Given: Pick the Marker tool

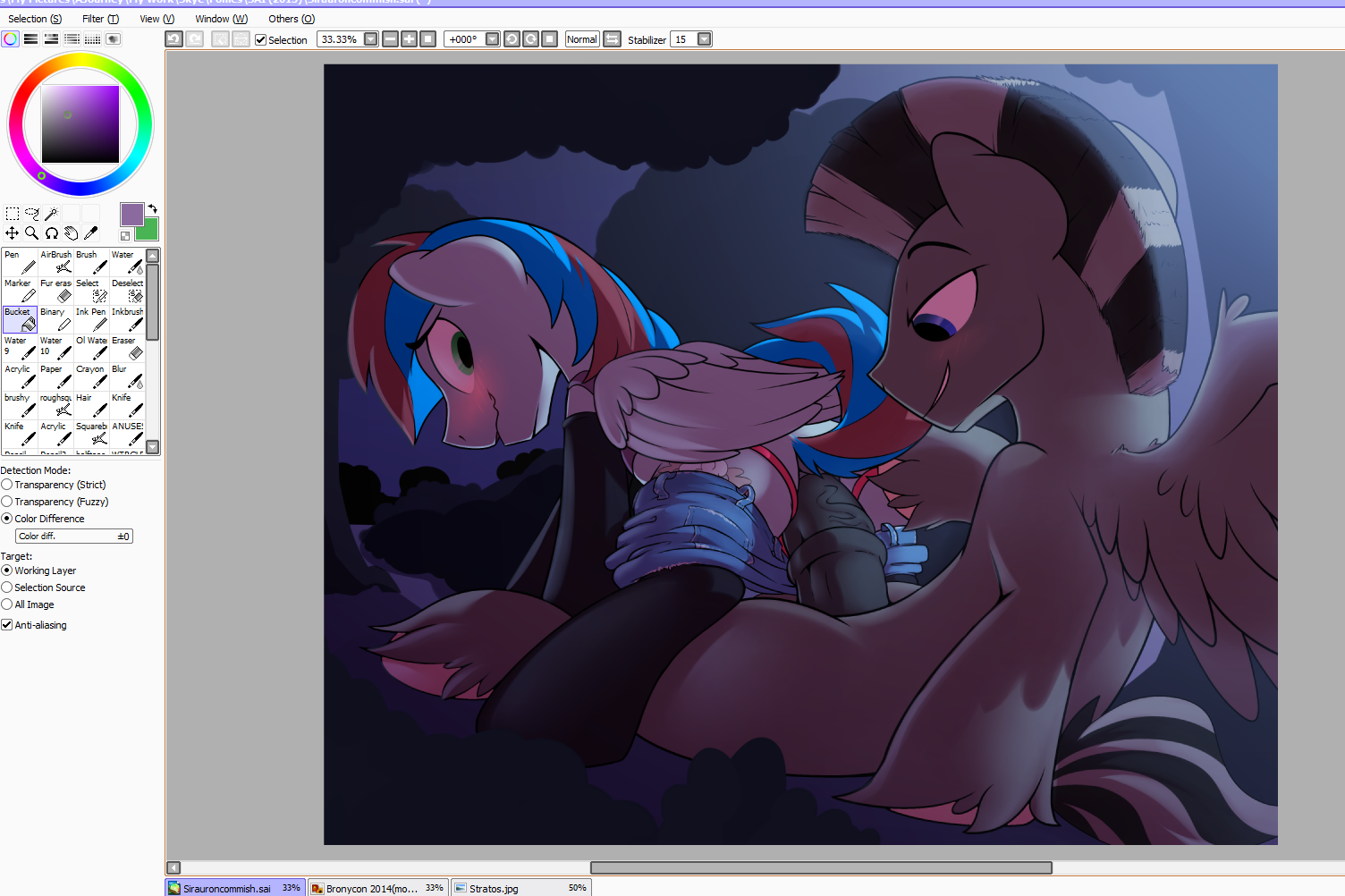Looking at the screenshot, I should [20, 291].
